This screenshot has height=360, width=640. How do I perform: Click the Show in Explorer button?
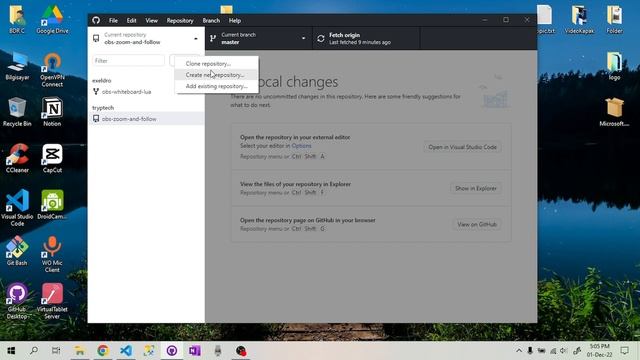click(x=476, y=188)
